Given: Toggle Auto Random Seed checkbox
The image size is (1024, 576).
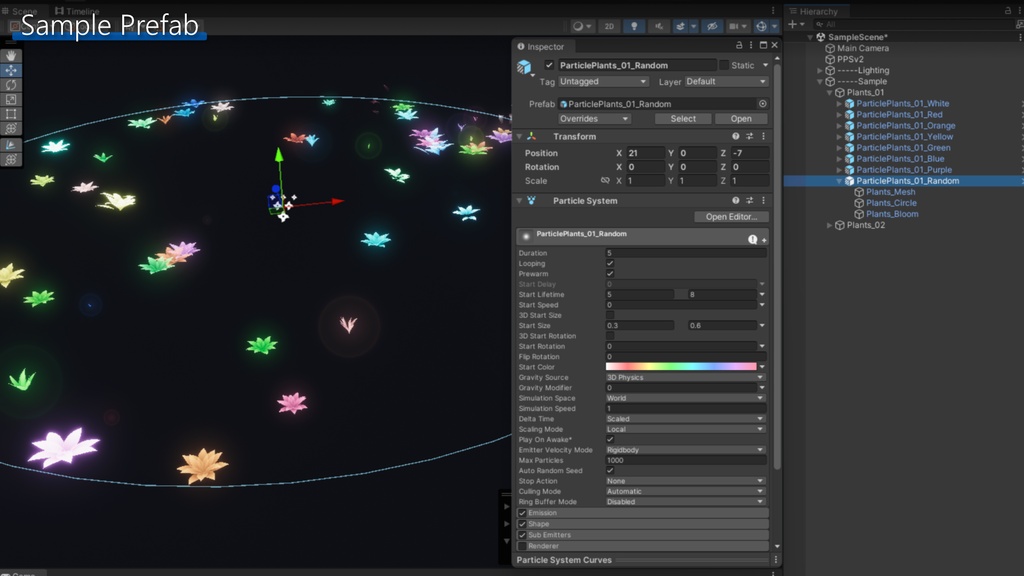Looking at the screenshot, I should [x=610, y=471].
